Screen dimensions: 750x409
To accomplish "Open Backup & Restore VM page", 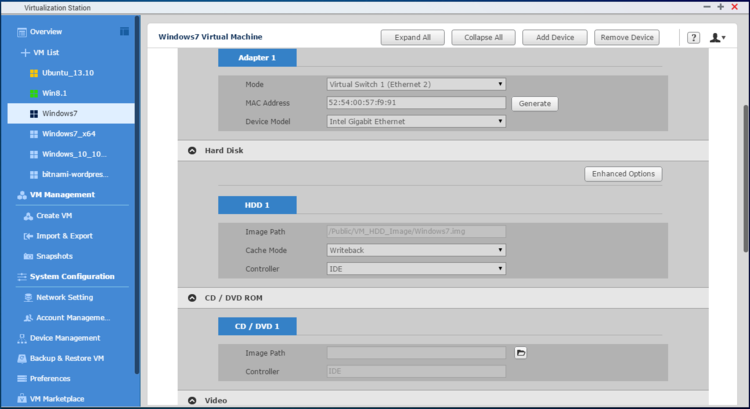I will tap(67, 358).
